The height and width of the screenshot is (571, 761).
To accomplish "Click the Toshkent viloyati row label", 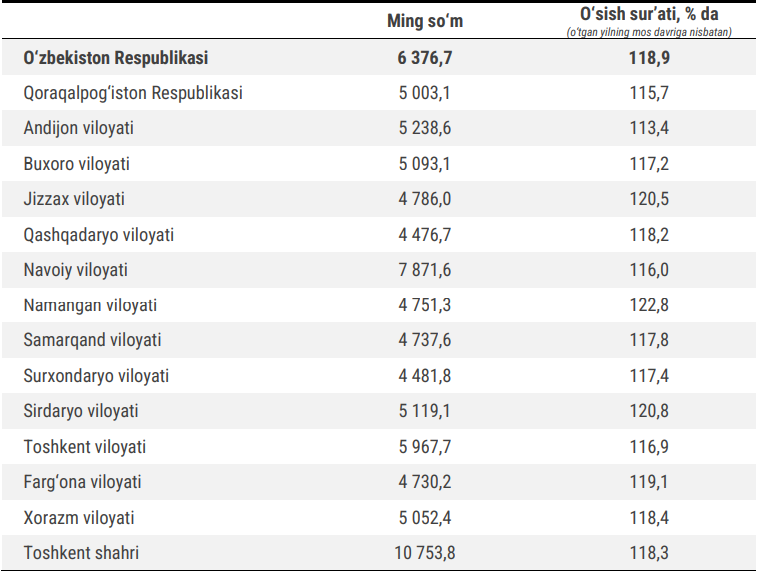I will tap(85, 447).
